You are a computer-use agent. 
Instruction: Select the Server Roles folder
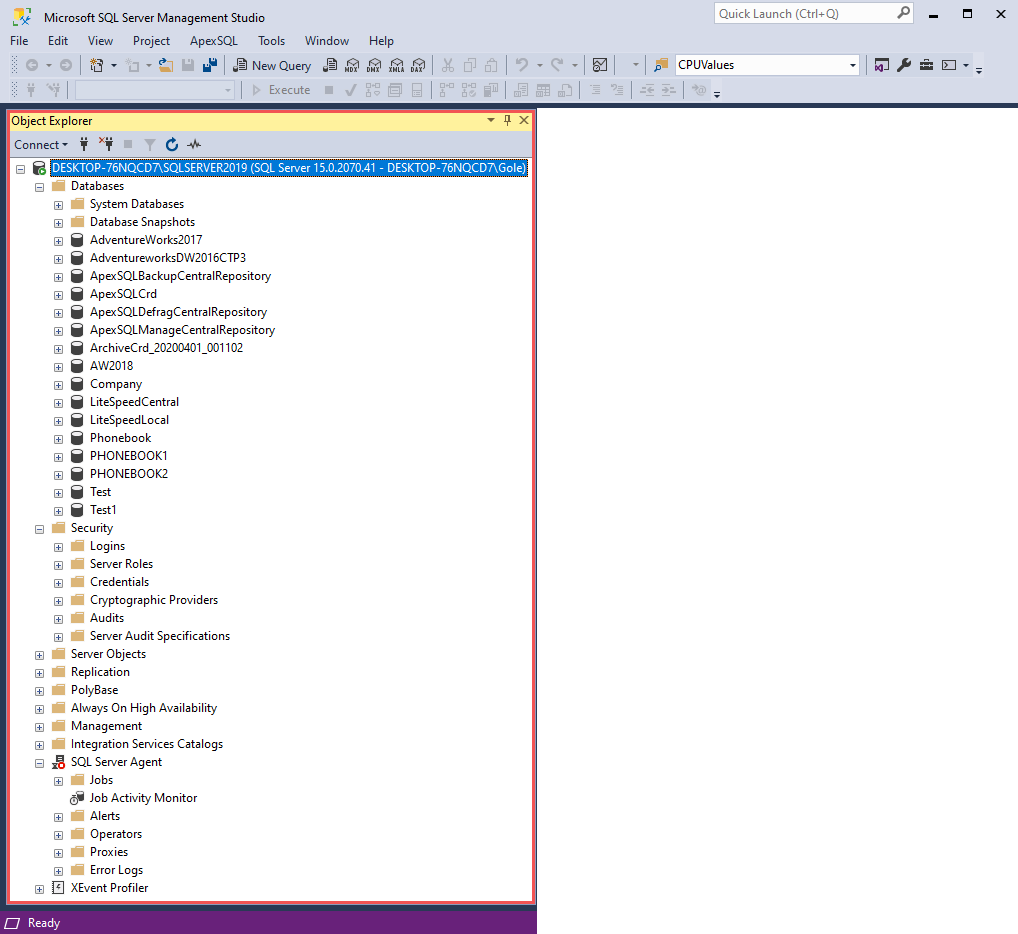(x=121, y=564)
